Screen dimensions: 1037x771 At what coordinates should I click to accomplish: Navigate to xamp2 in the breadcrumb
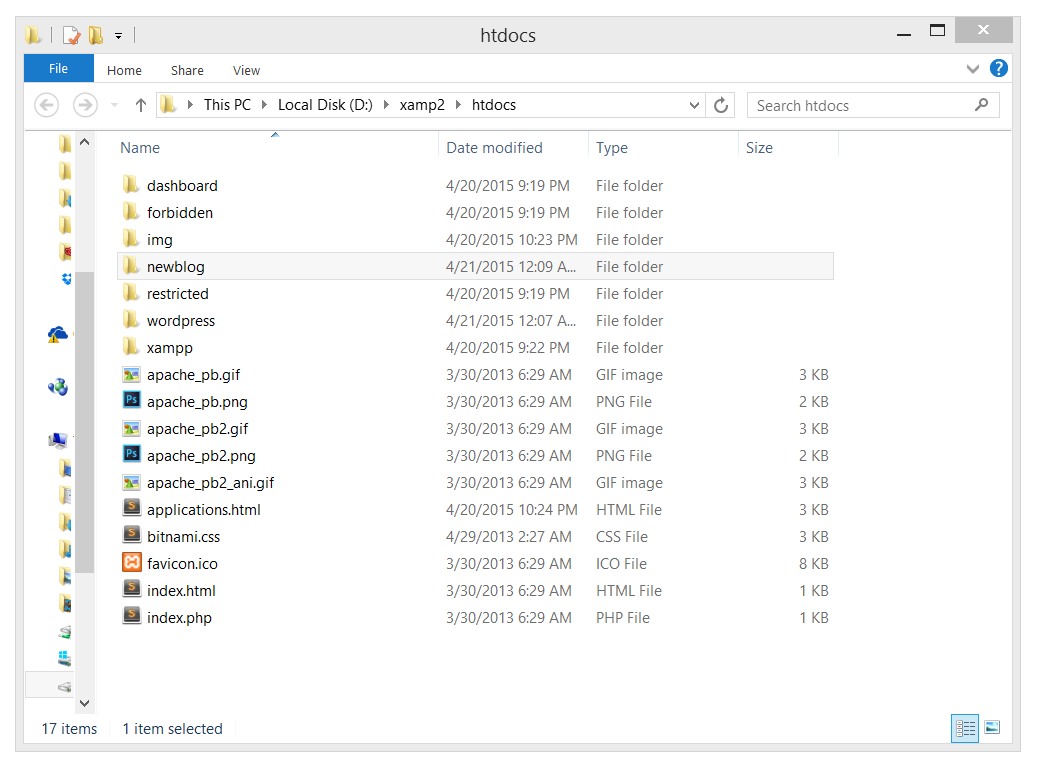click(x=422, y=105)
